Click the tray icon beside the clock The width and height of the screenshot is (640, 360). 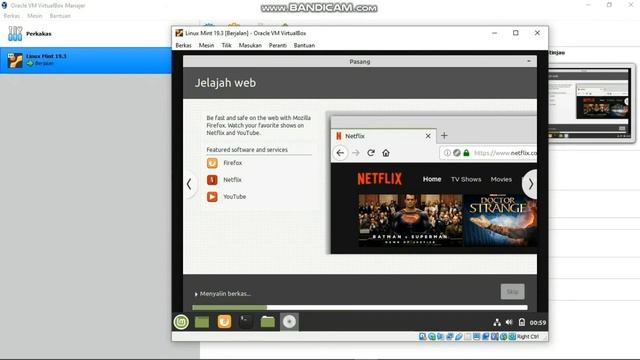(x=522, y=322)
